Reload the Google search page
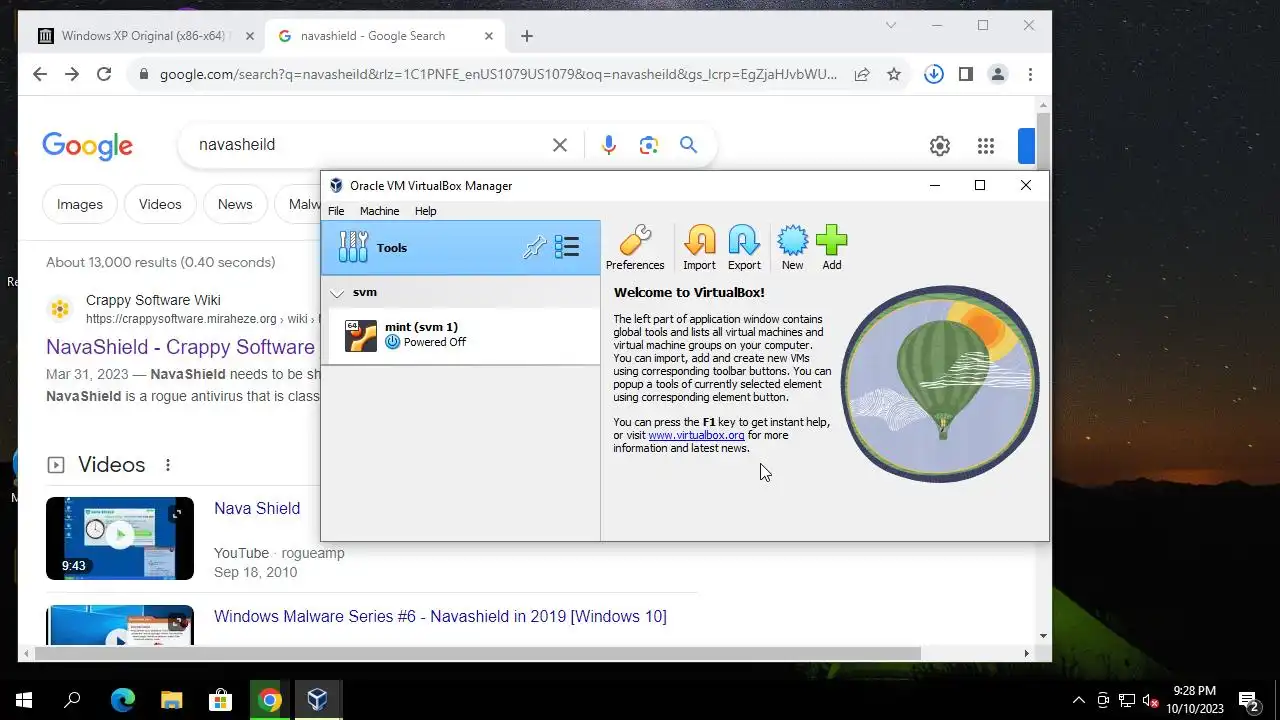The image size is (1280, 720). (104, 74)
